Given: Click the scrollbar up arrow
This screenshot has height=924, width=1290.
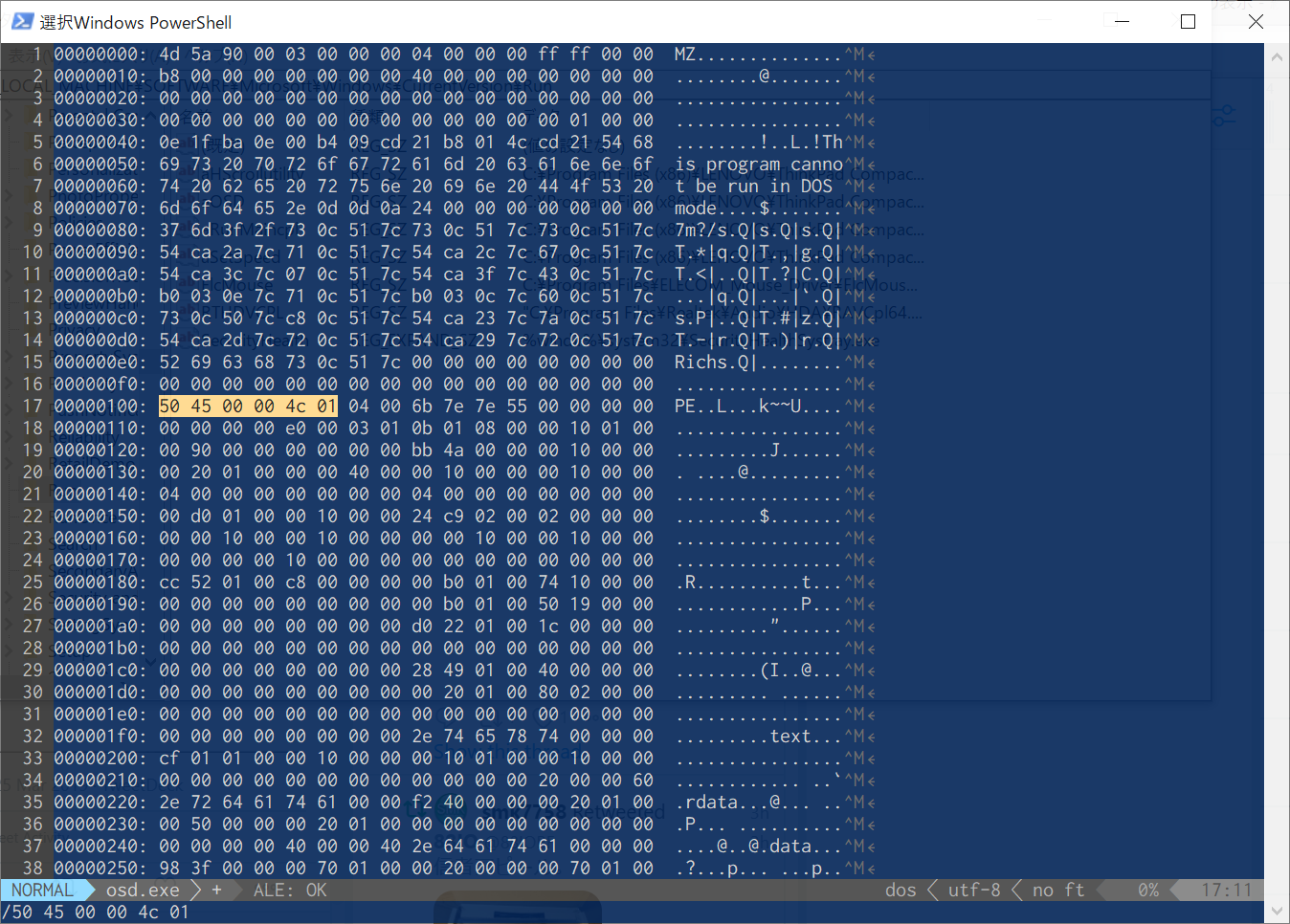Looking at the screenshot, I should 1277,57.
